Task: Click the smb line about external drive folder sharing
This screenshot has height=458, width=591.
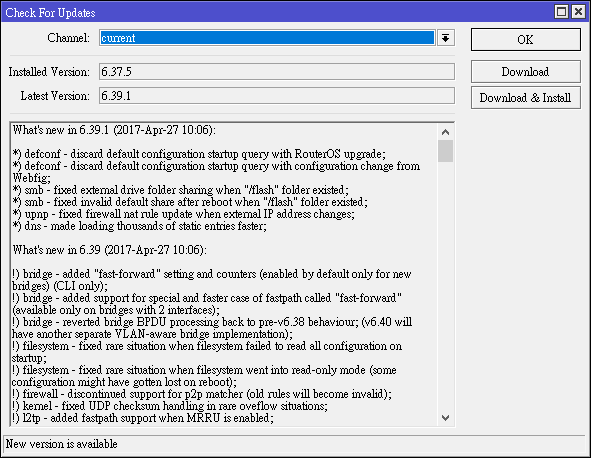Action: pos(181,190)
